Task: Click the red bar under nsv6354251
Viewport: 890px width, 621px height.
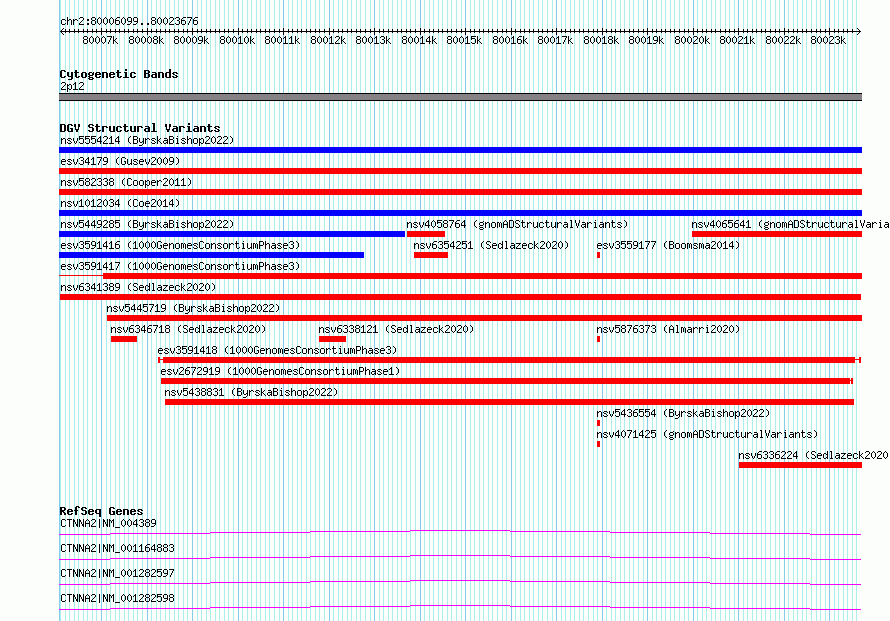Action: 431,255
